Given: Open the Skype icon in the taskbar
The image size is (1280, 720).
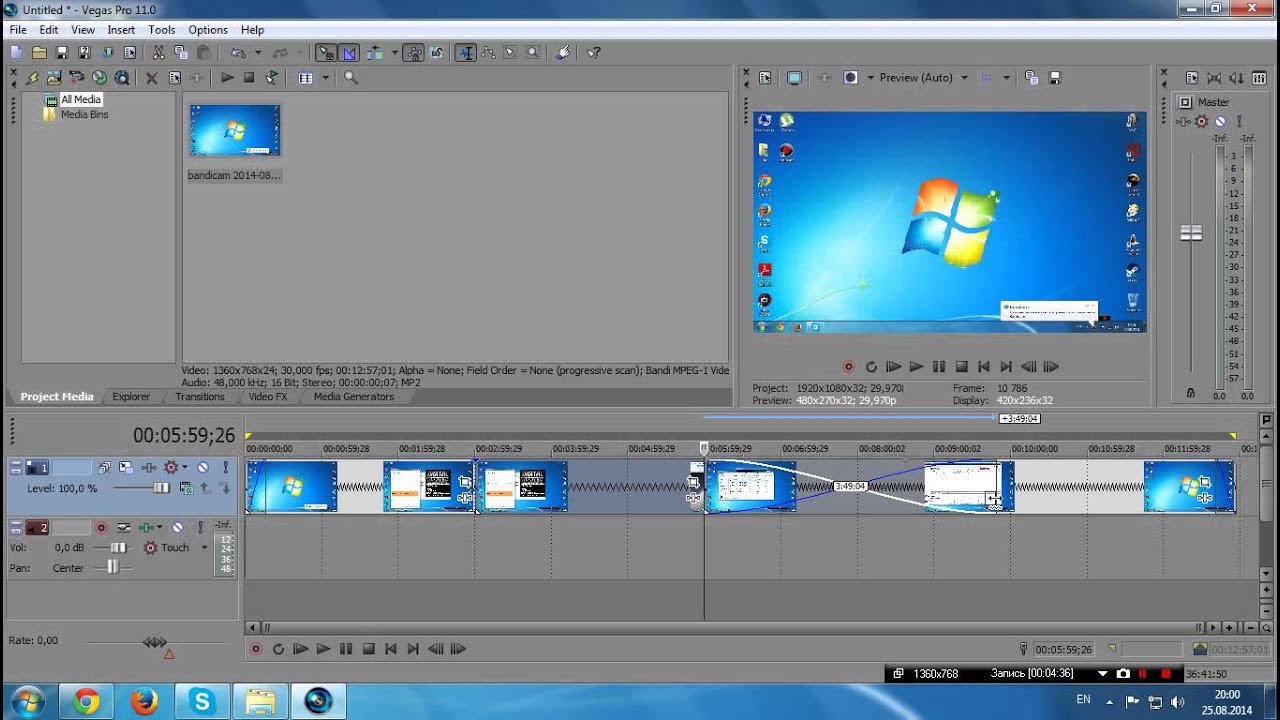Looking at the screenshot, I should click(x=203, y=702).
